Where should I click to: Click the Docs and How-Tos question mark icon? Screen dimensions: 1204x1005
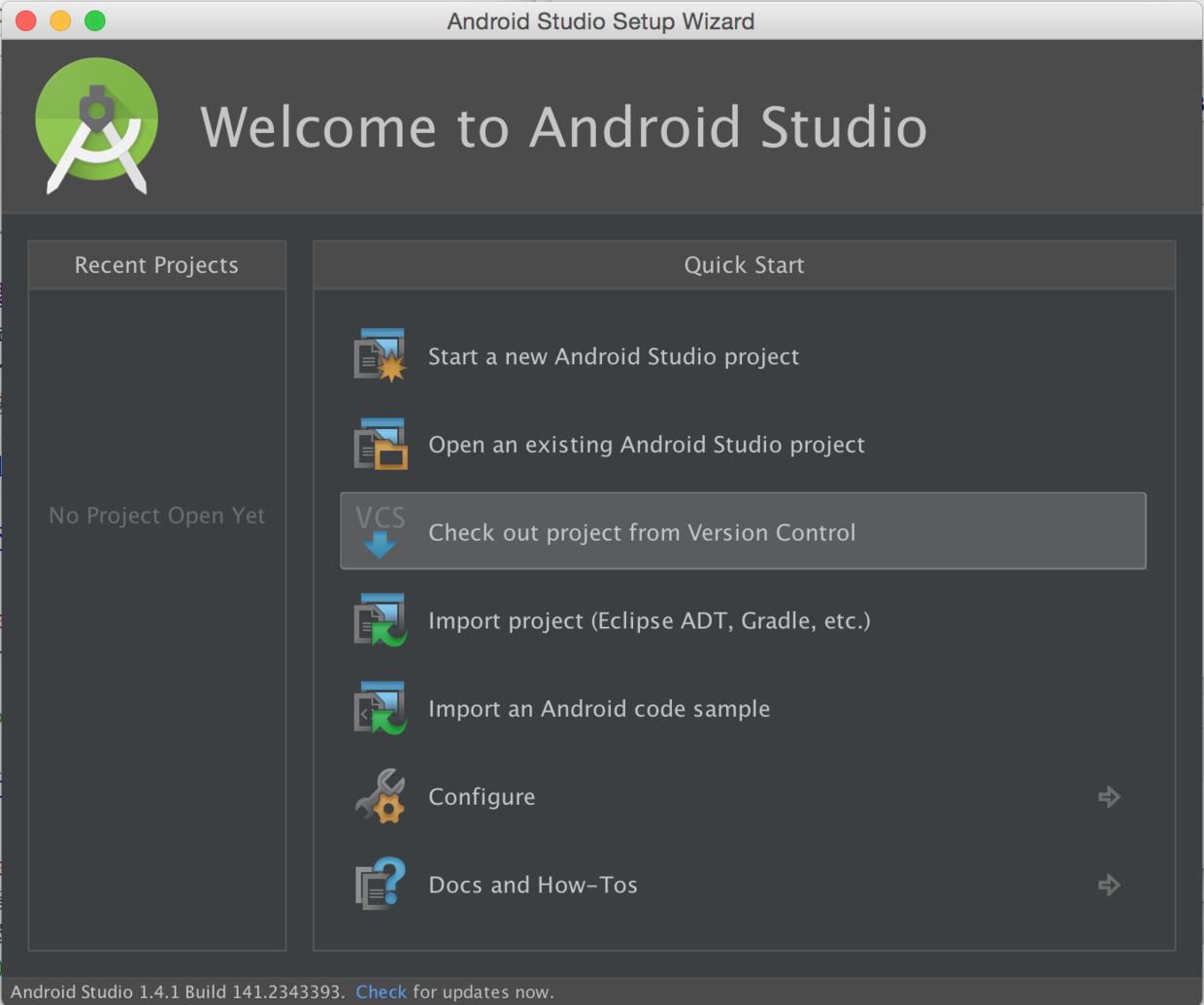tap(380, 884)
